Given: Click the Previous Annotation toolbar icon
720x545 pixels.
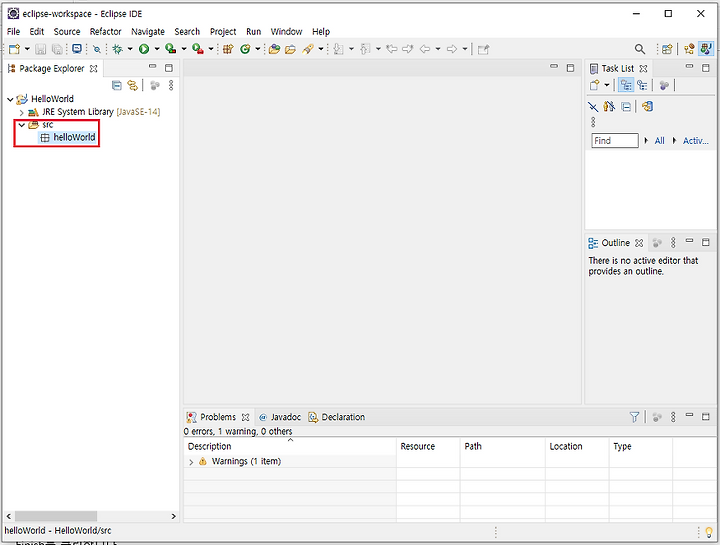Looking at the screenshot, I should point(366,49).
